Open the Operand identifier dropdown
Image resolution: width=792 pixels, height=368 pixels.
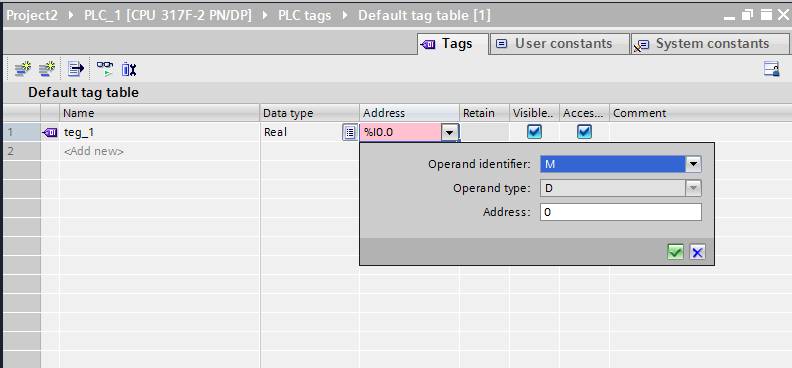point(694,164)
